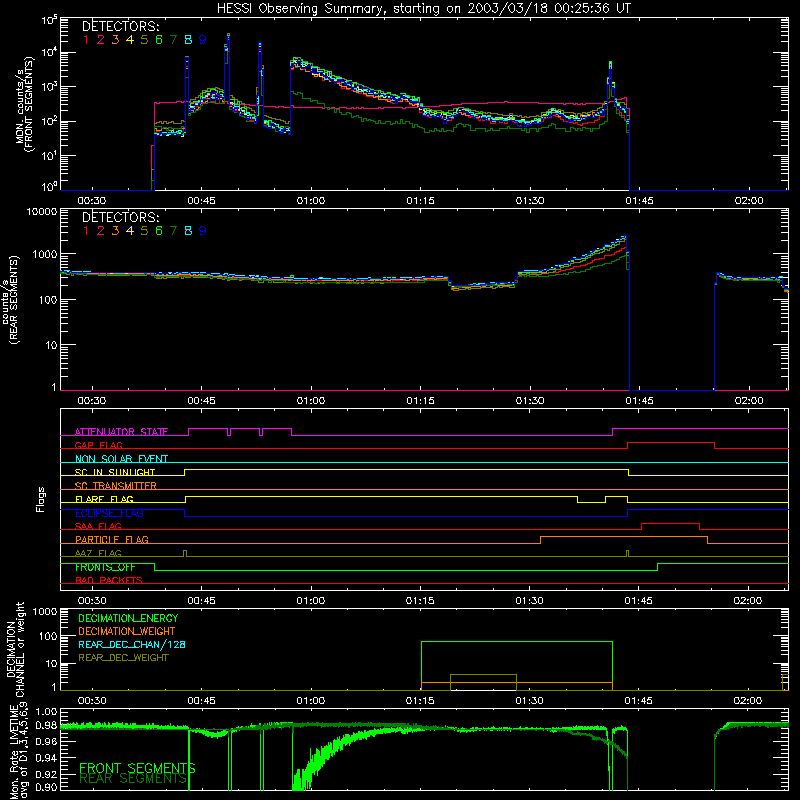This screenshot has height=800, width=800.
Task: Click '01:00' time tick under front segments plot
Action: pyautogui.click(x=311, y=201)
